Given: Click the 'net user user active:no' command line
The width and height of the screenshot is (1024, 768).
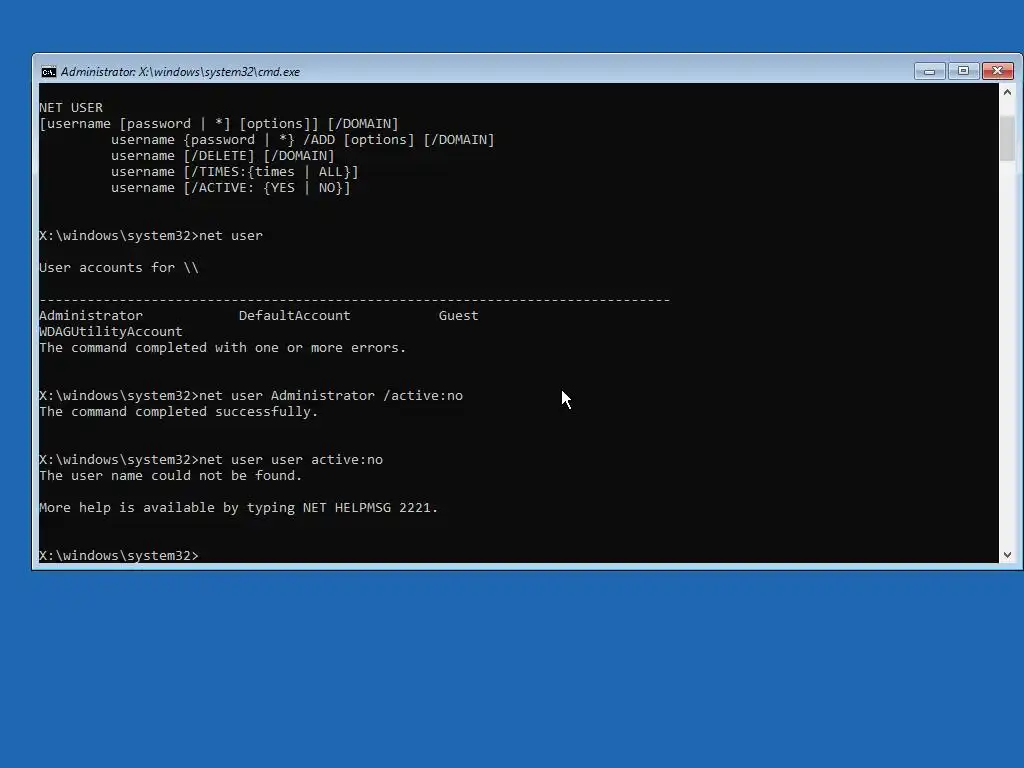Looking at the screenshot, I should pyautogui.click(x=211, y=460).
